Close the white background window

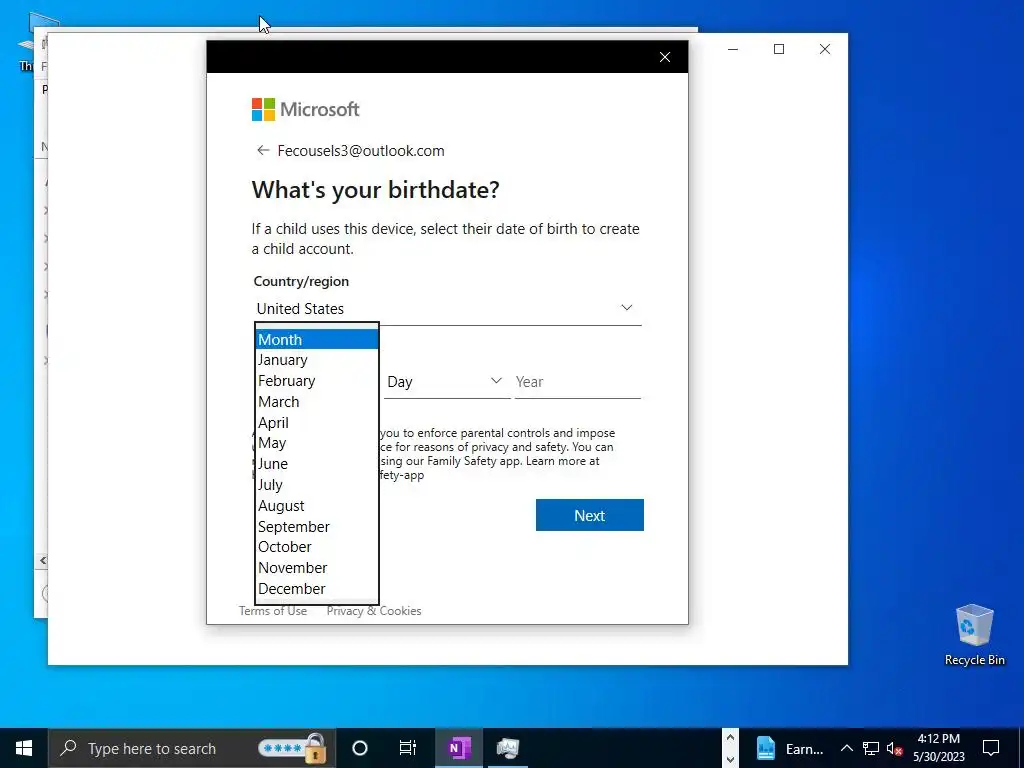(825, 49)
